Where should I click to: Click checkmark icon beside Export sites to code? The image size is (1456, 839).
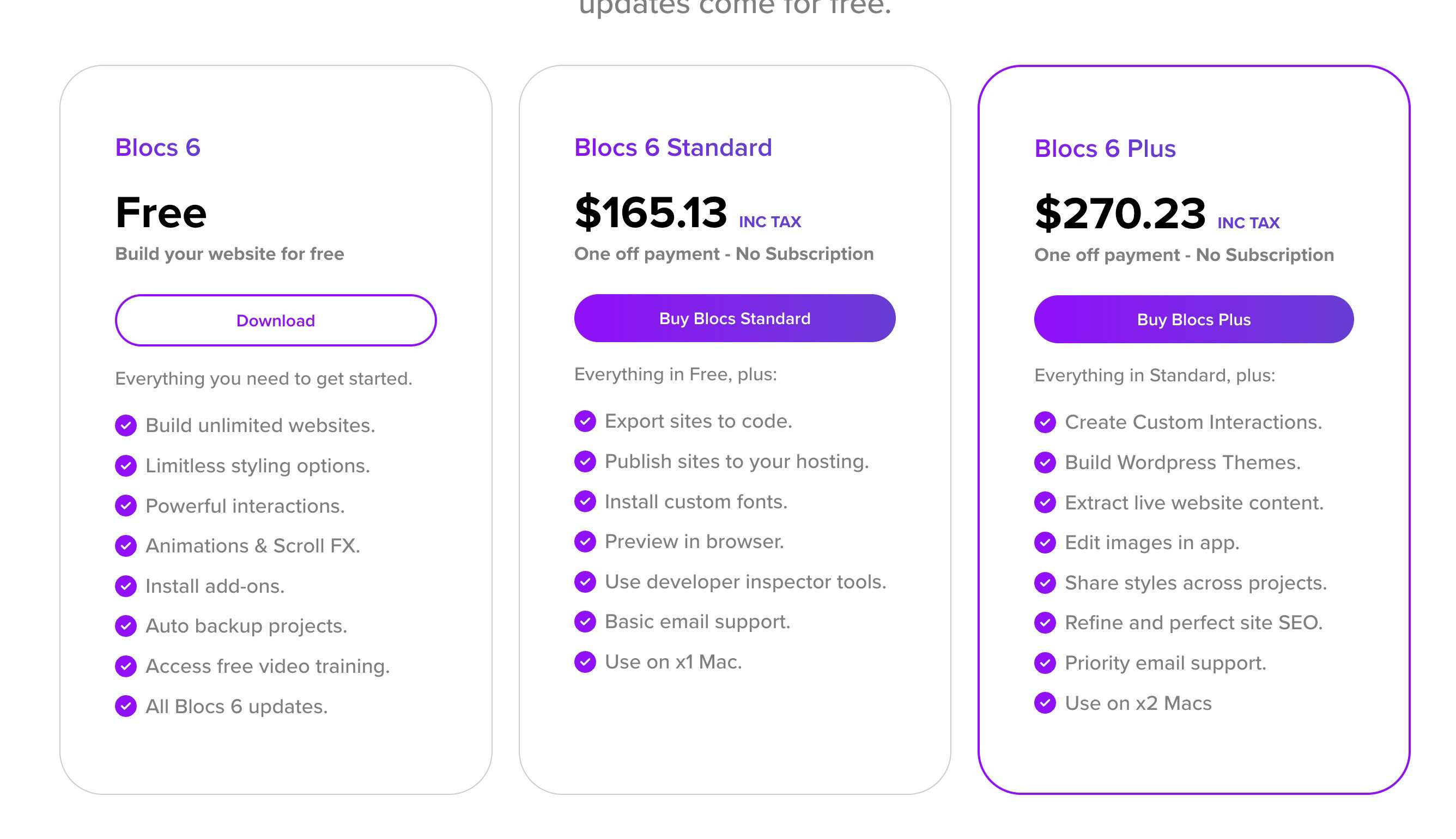click(585, 421)
